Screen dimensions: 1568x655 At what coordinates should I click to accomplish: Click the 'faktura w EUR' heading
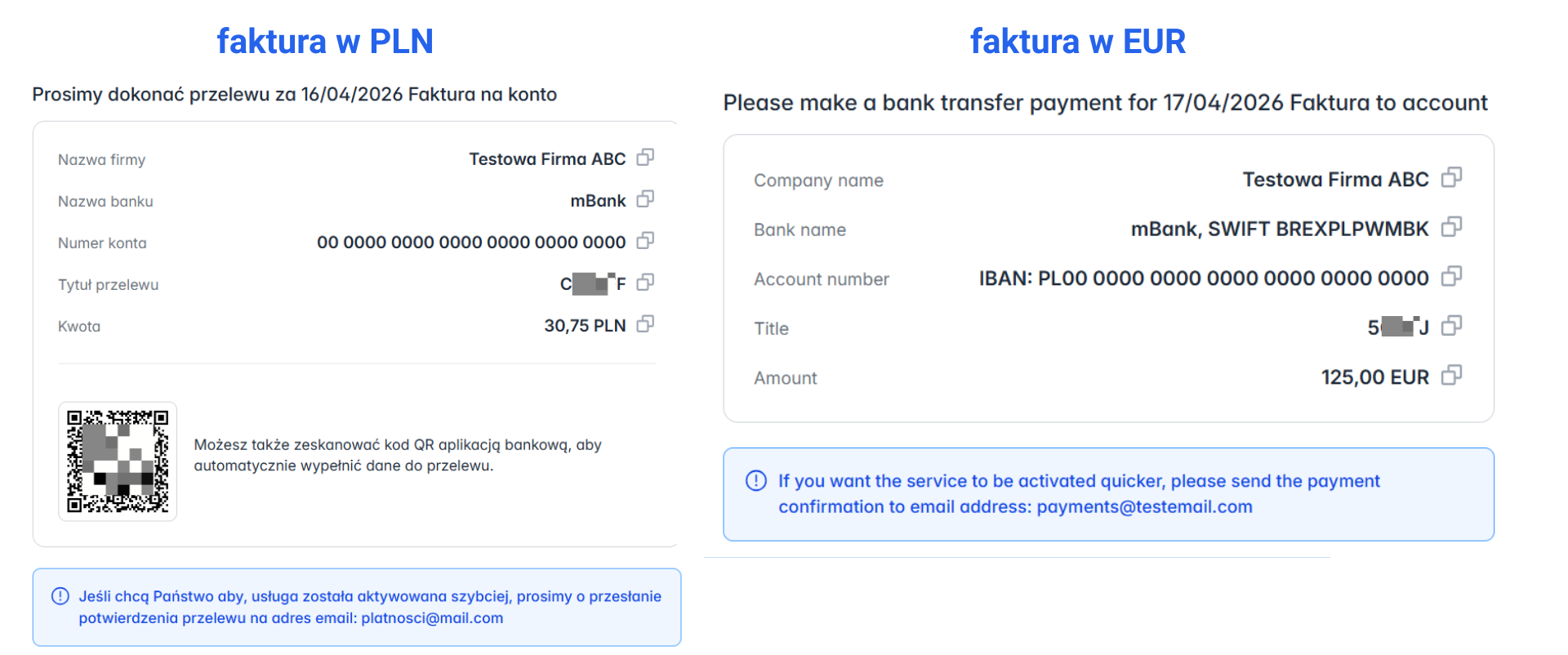[1078, 41]
